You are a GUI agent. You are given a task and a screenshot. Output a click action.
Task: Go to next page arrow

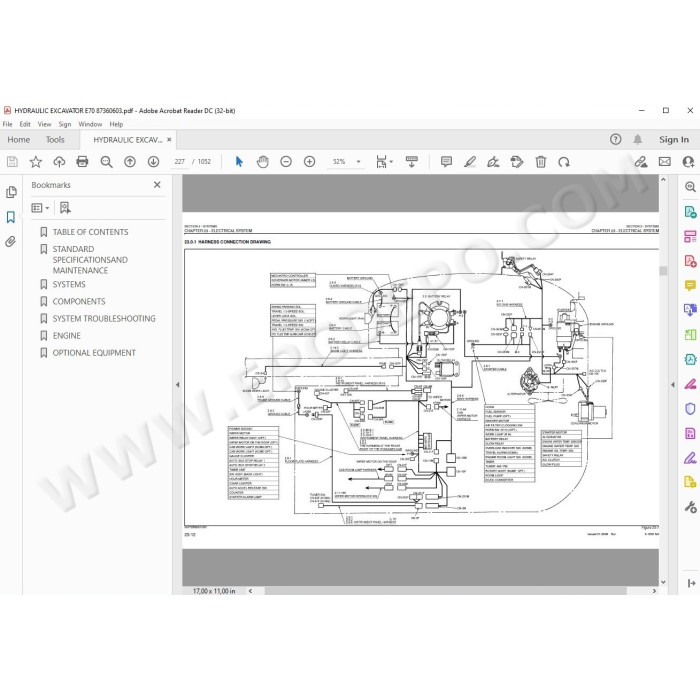(x=153, y=162)
